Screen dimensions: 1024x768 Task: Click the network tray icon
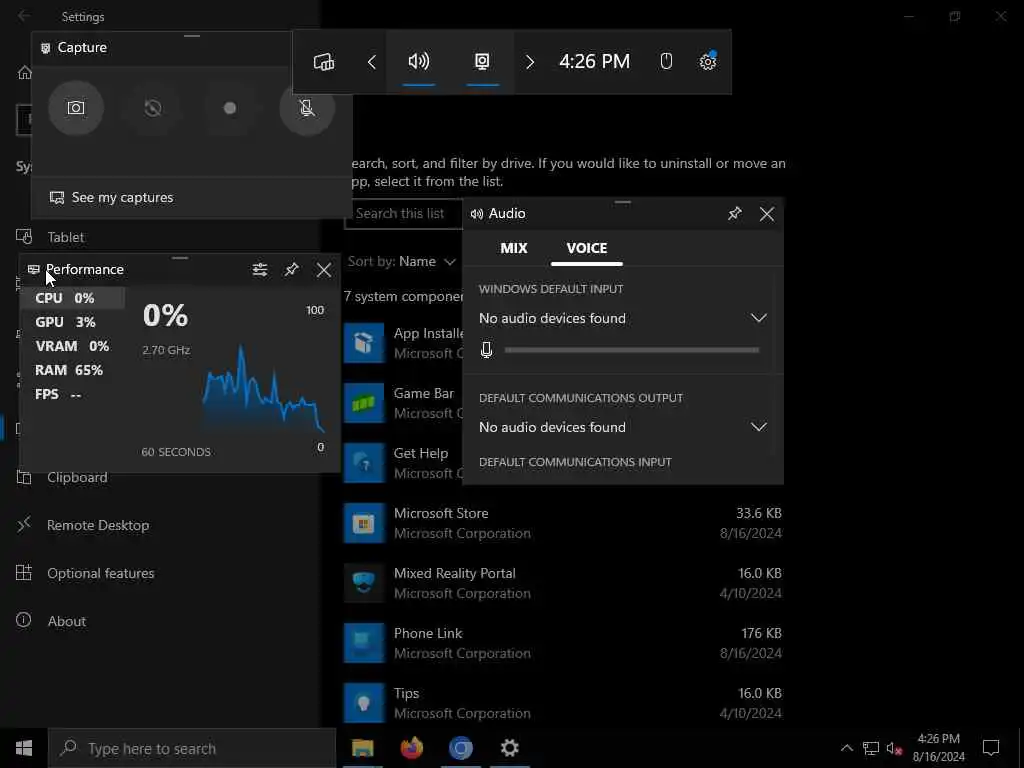871,748
